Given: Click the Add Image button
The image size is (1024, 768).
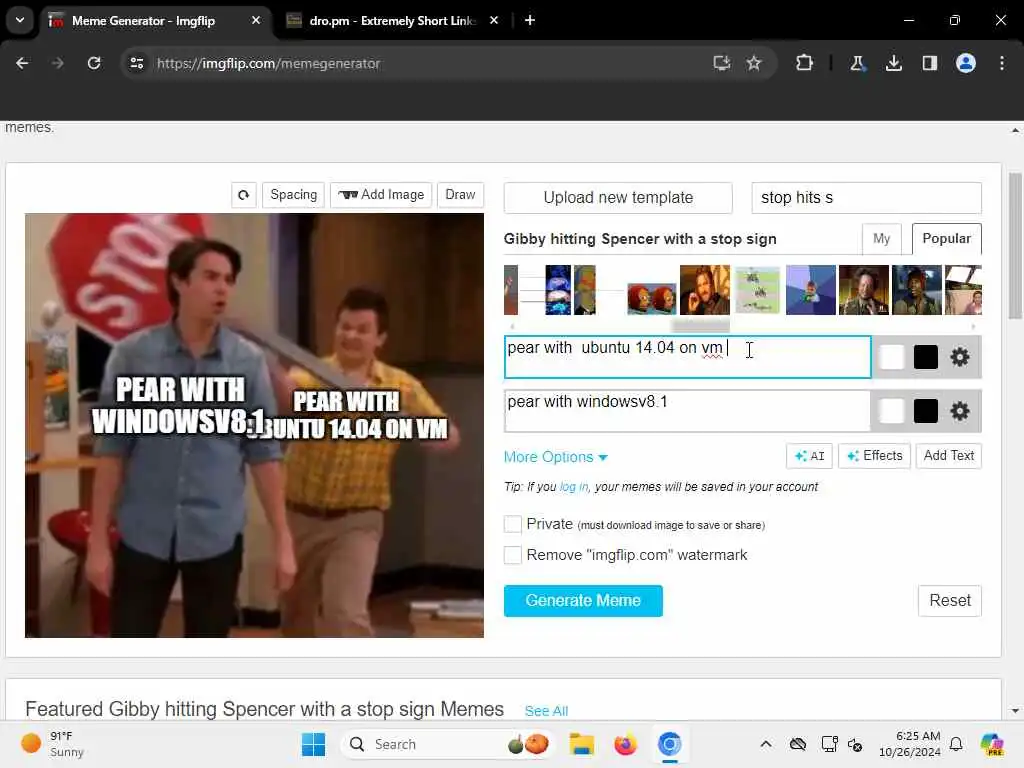Looking at the screenshot, I should (x=381, y=195).
